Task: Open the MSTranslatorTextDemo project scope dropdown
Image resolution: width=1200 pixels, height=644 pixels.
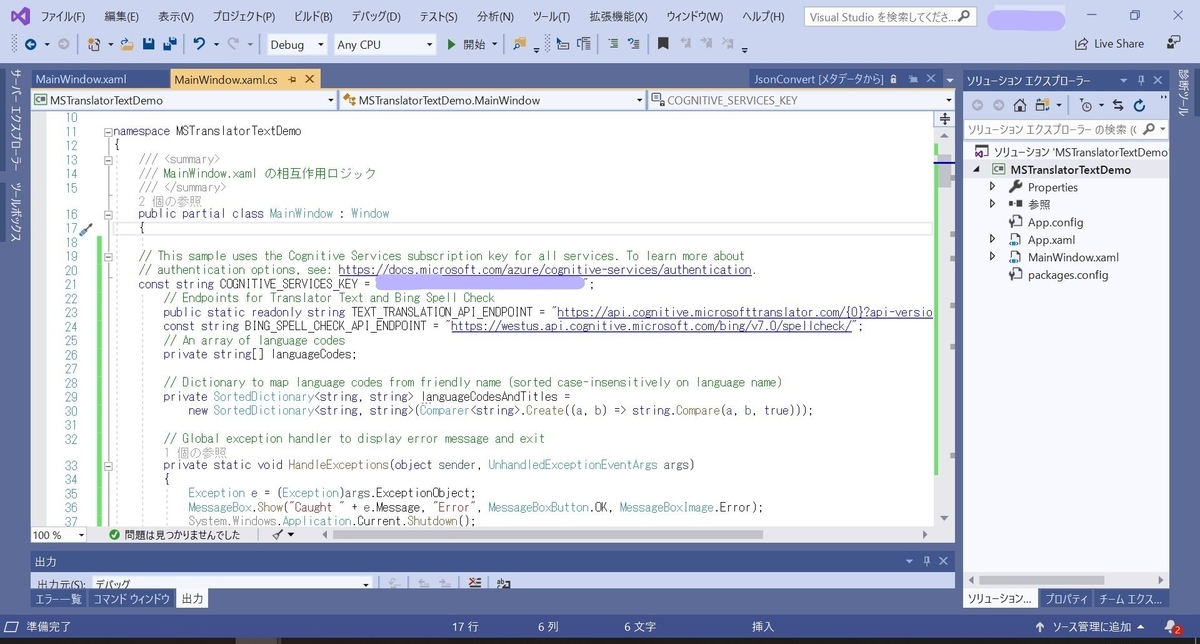Action: (x=184, y=100)
